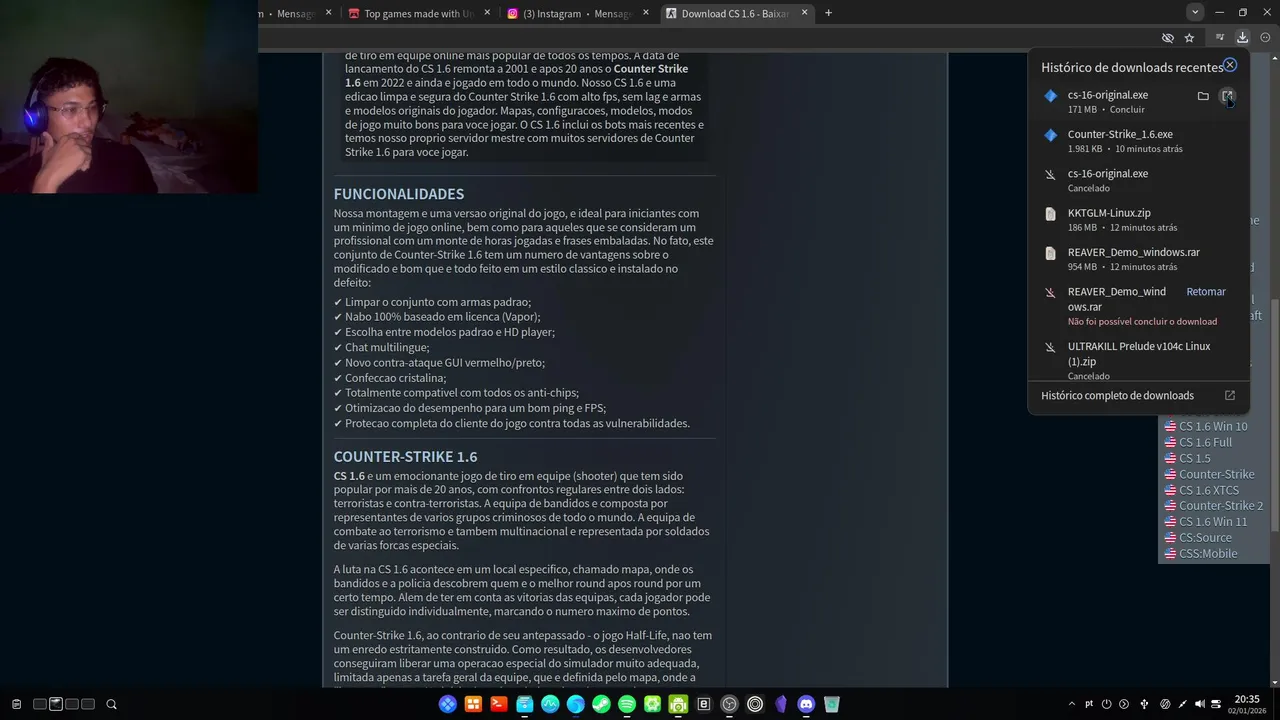Image resolution: width=1280 pixels, height=720 pixels.
Task: Click the KKTGLM-Linux.zip document file icon
Action: point(1050,214)
